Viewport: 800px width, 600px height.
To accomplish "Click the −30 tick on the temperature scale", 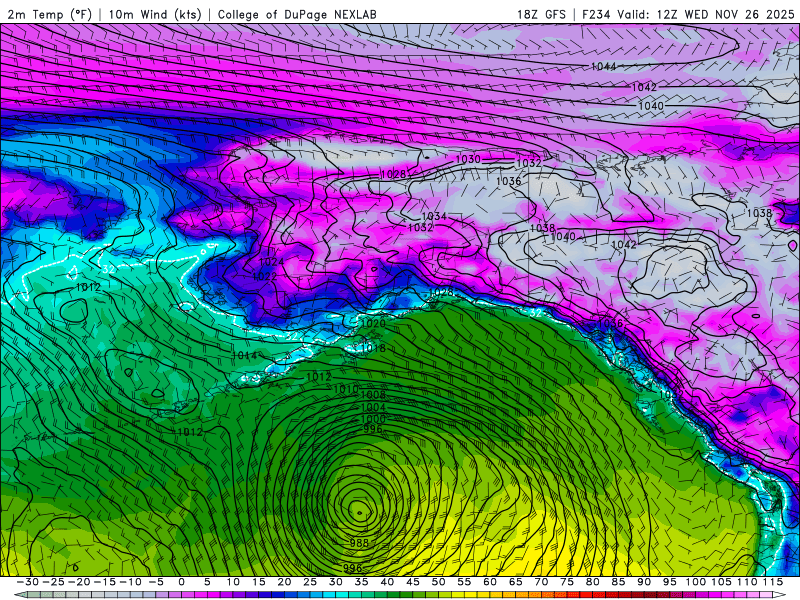I will 28,582.
